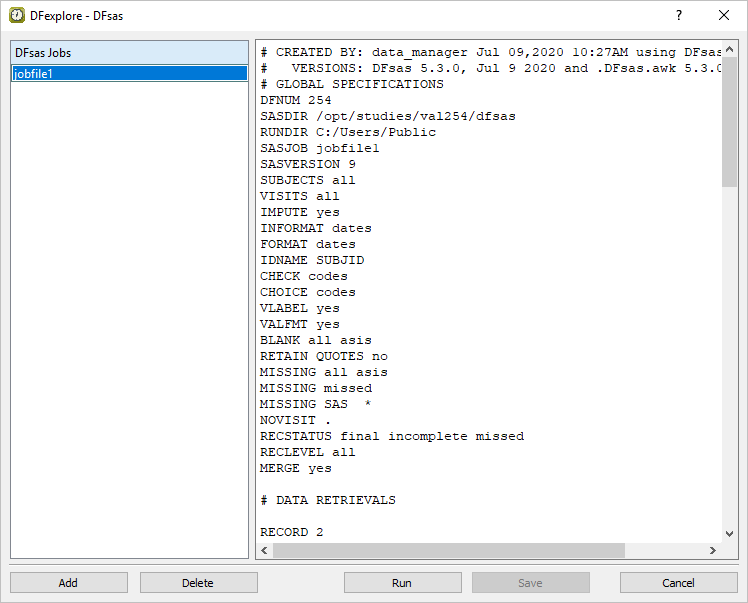Click the question mark help button
This screenshot has width=748, height=603.
click(679, 16)
